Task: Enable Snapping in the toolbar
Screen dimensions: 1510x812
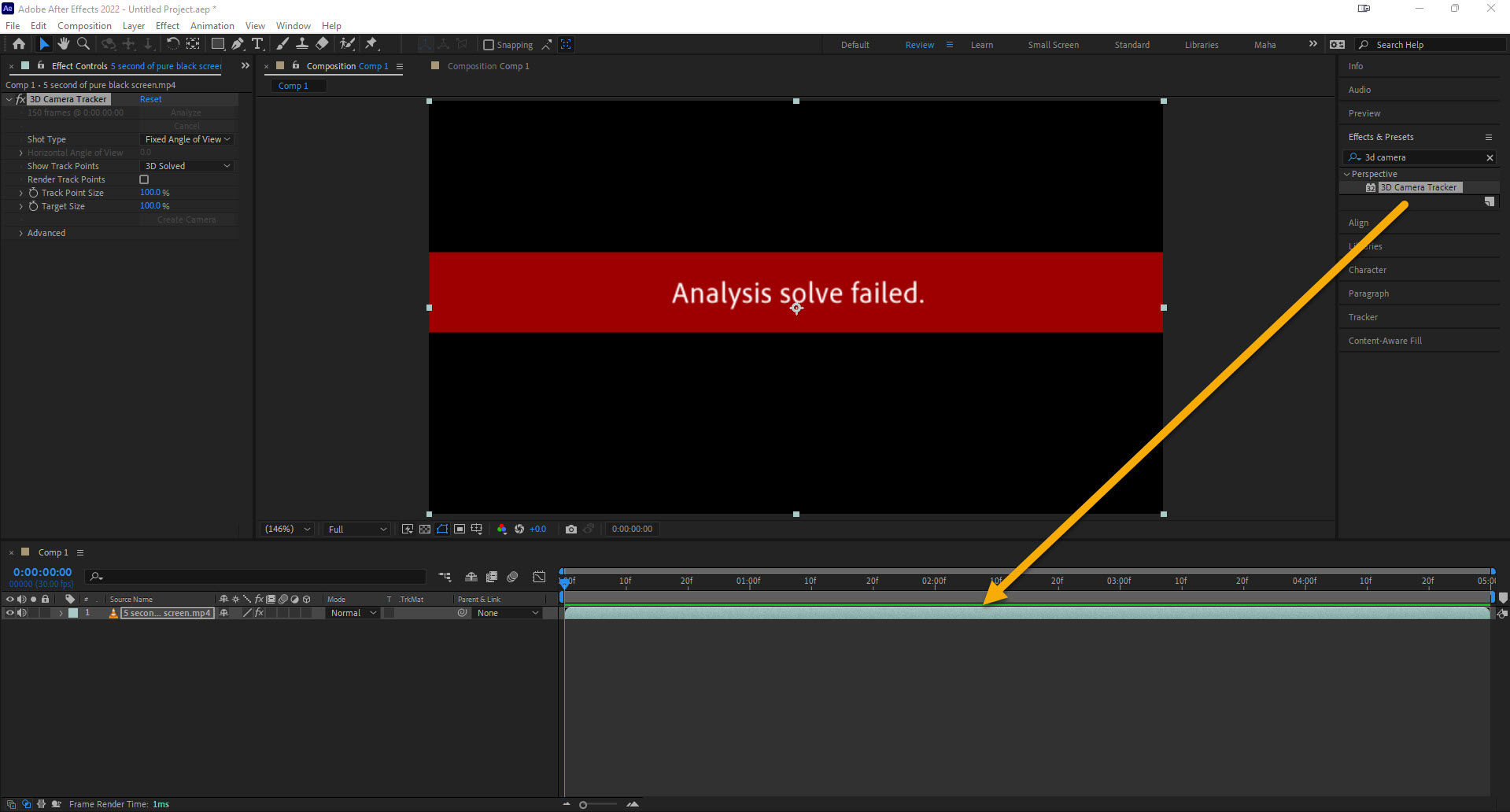Action: click(489, 44)
